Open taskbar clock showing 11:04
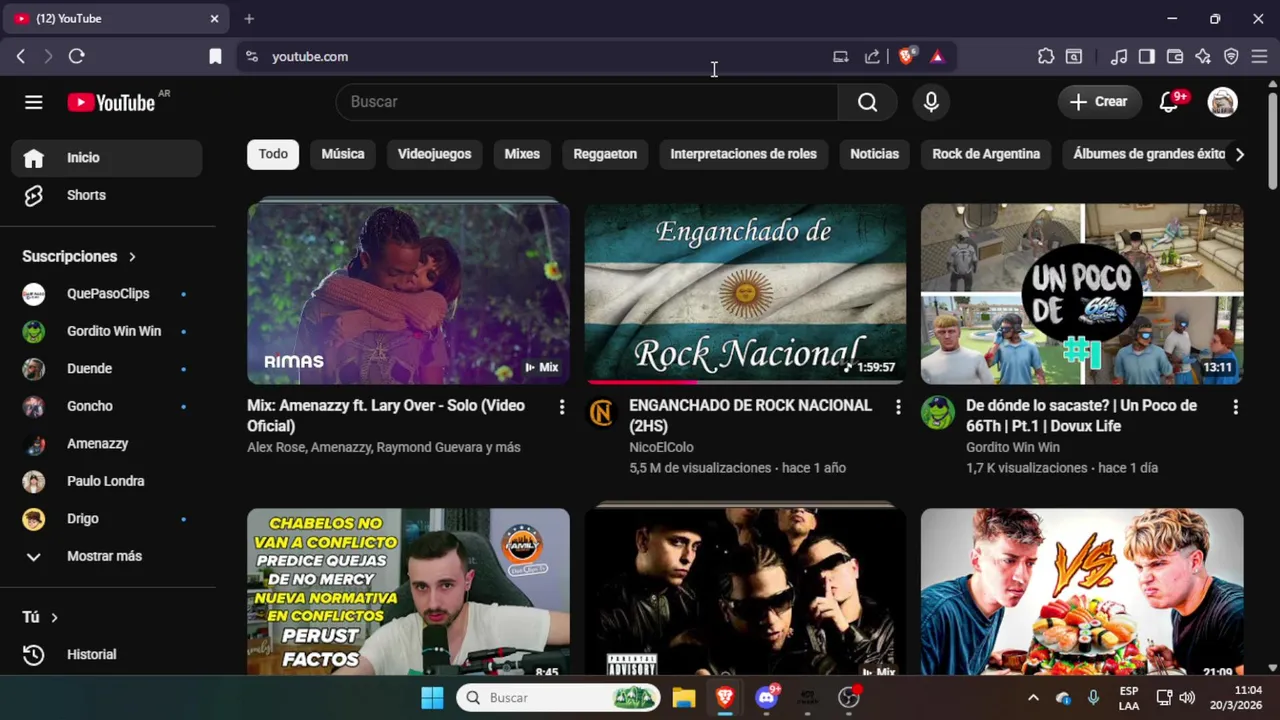The image size is (1280, 720). pyautogui.click(x=1236, y=698)
